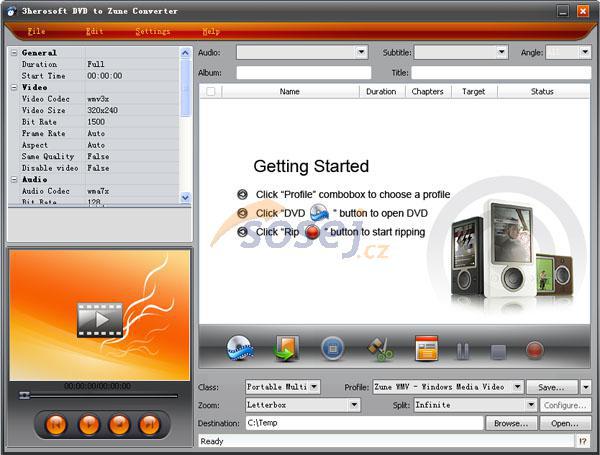
Task: Open the arrow menu beside Save
Action: point(586,387)
